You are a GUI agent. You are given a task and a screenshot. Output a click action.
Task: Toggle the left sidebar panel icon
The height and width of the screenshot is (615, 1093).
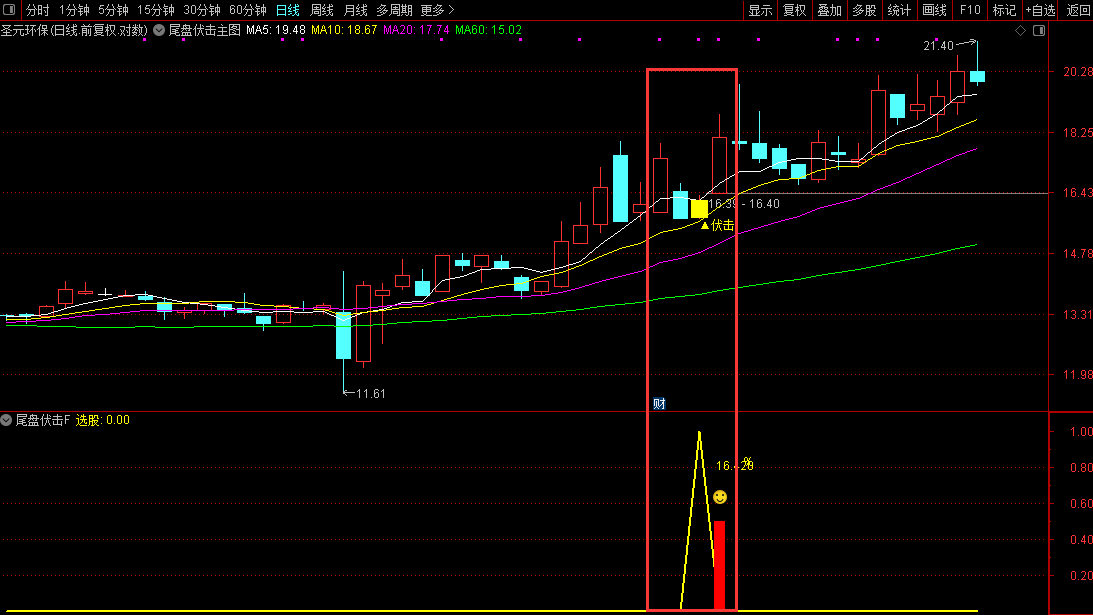point(9,10)
